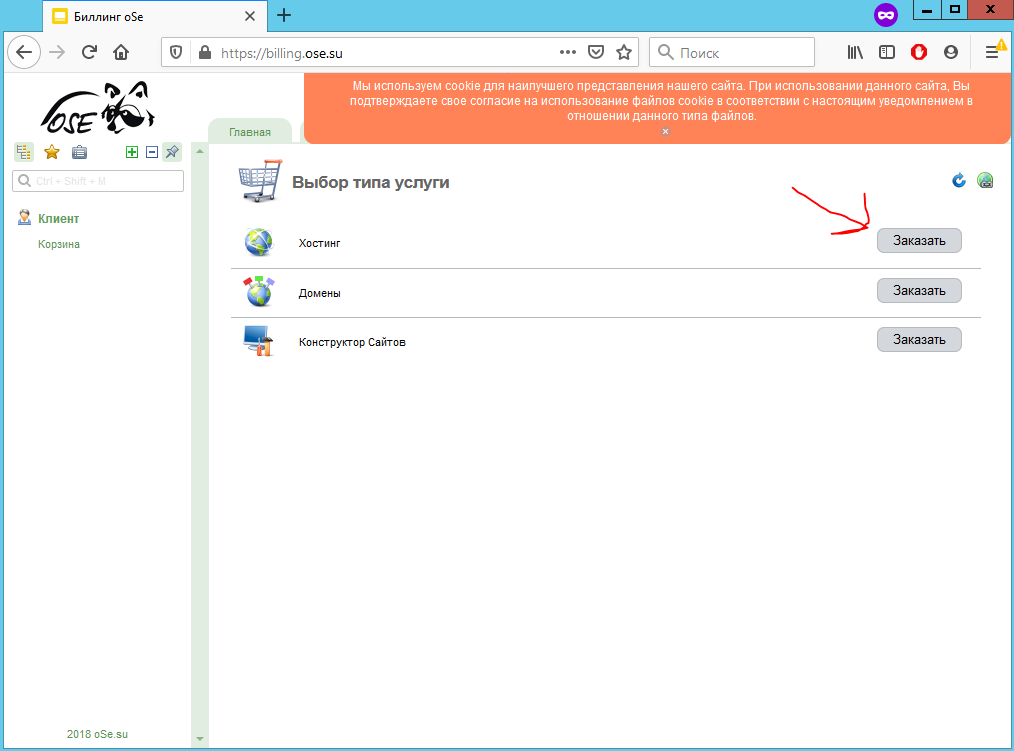This screenshot has height=751, width=1014.
Task: Show site security padlock info
Action: click(205, 52)
